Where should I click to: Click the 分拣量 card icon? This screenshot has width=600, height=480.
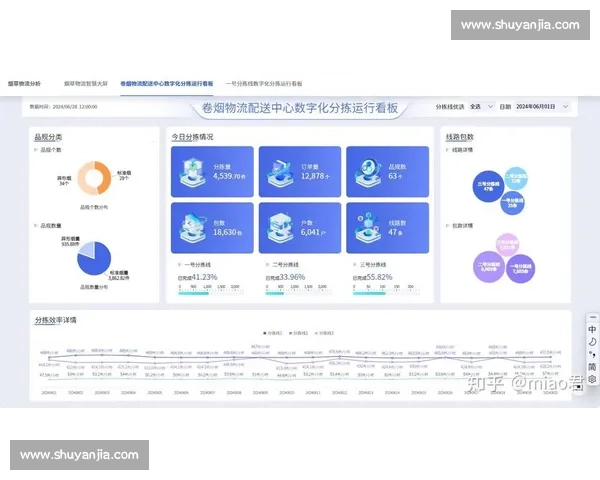193,173
